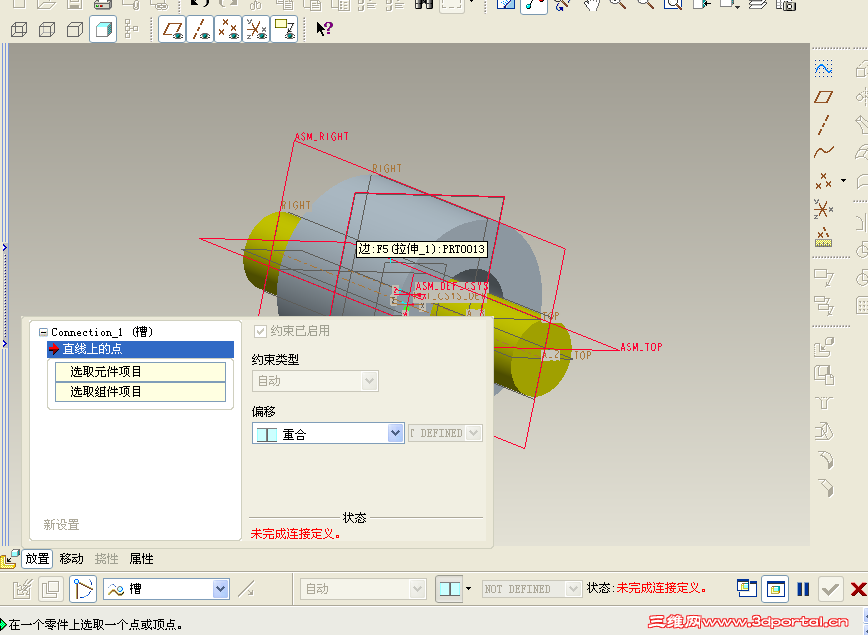
Task: Toggle the '约束已启用' checkbox
Action: point(260,331)
